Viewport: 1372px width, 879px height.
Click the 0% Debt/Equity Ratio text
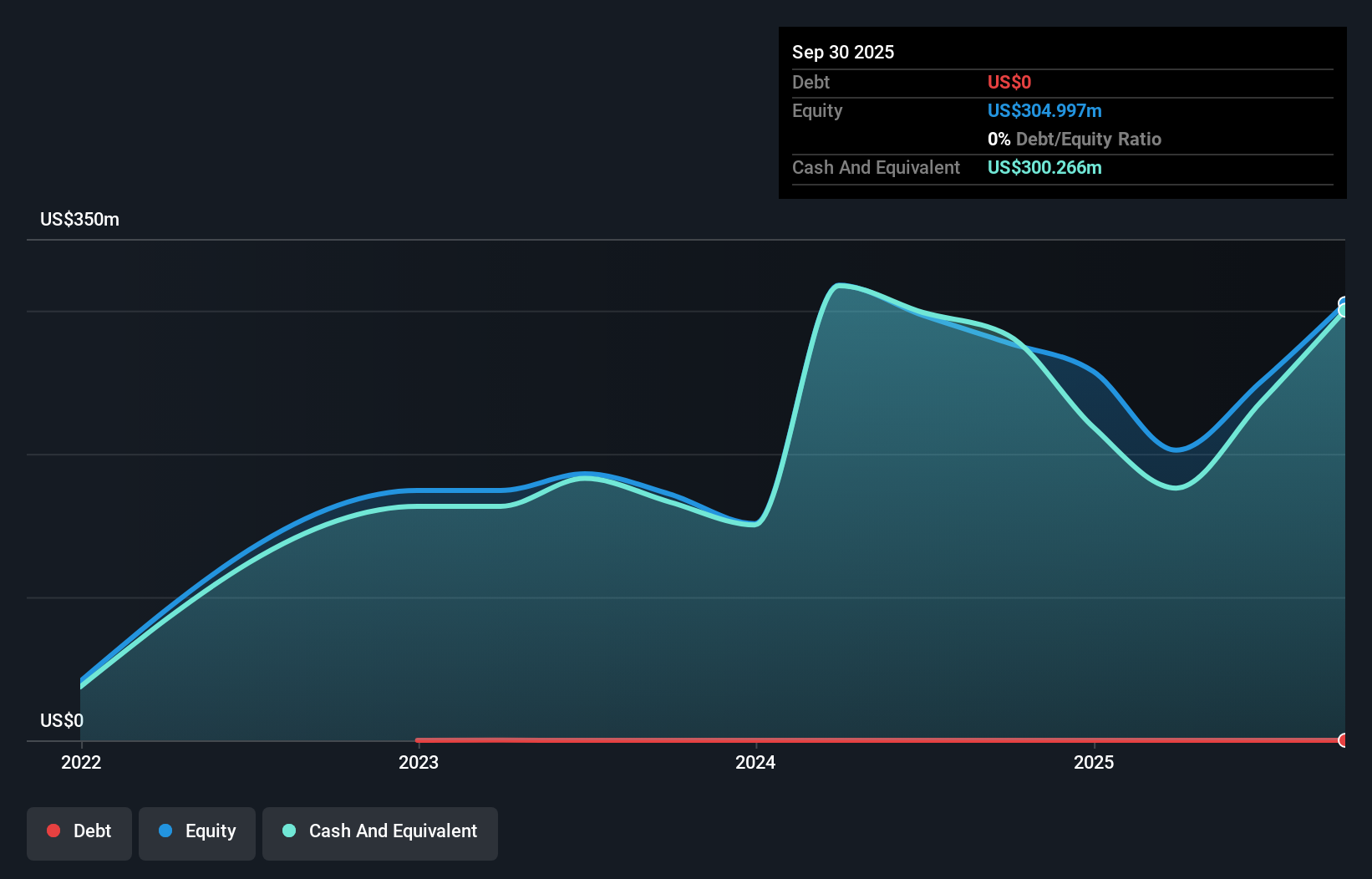pos(1075,139)
